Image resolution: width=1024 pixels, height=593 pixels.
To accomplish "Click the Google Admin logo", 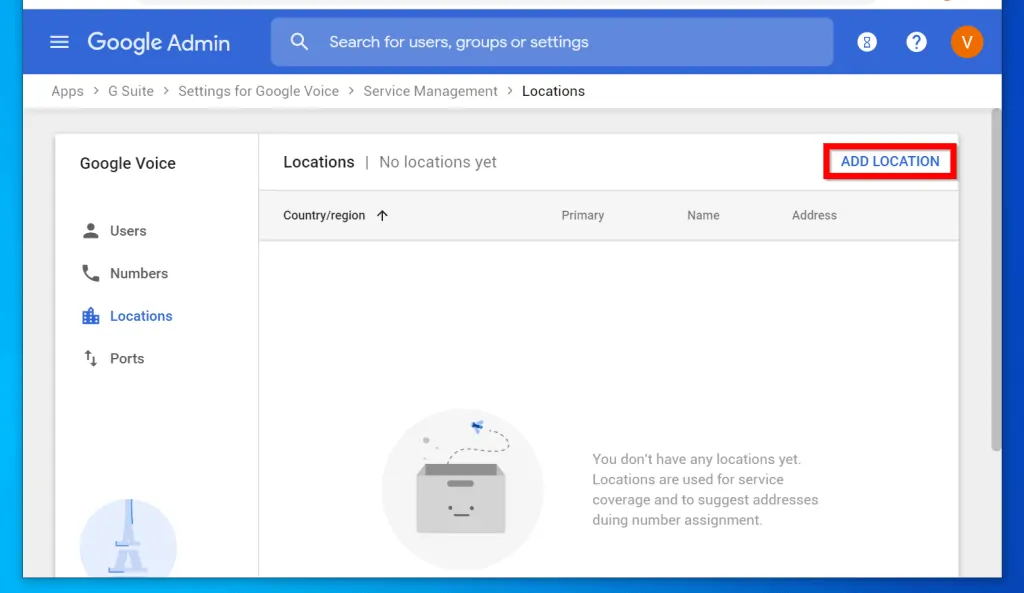I will click(158, 42).
